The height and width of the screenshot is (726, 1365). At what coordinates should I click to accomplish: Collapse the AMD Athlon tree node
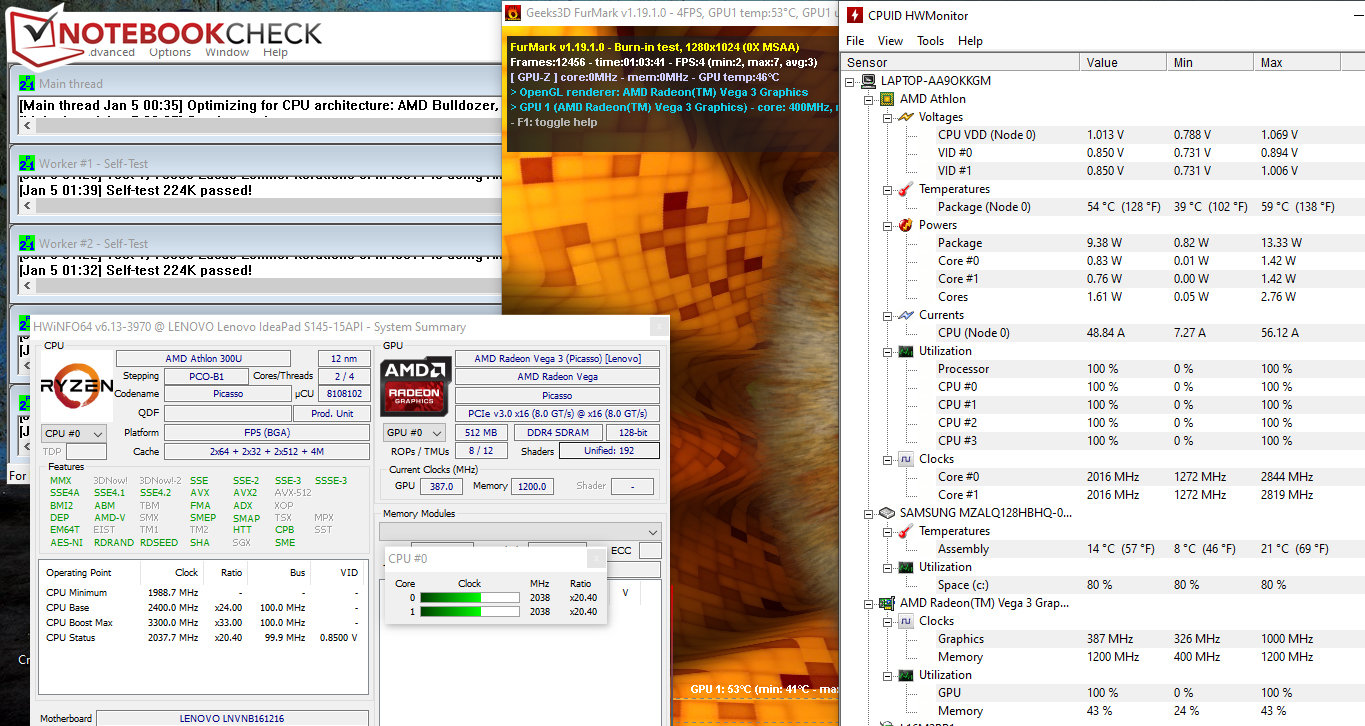[869, 99]
